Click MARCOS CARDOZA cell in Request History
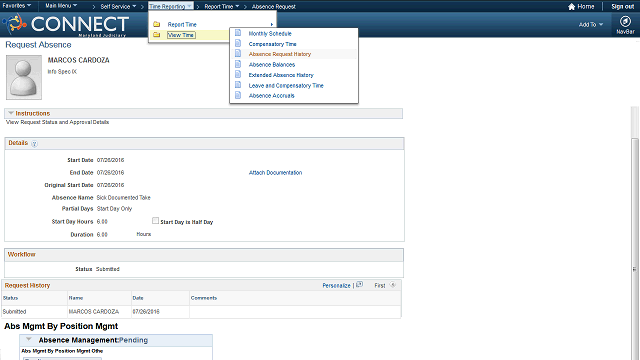 pyautogui.click(x=93, y=311)
